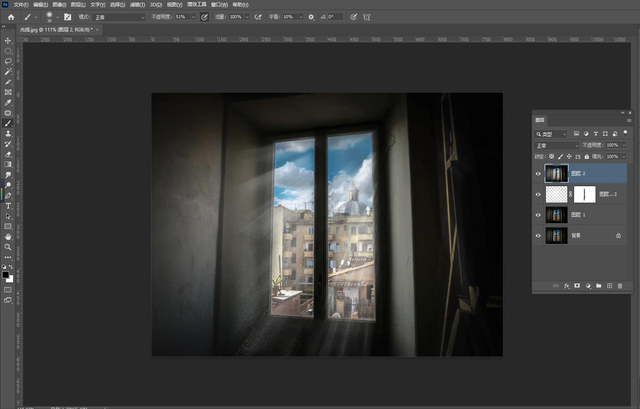
Task: Set foreground color swatch
Action: click(x=6, y=275)
